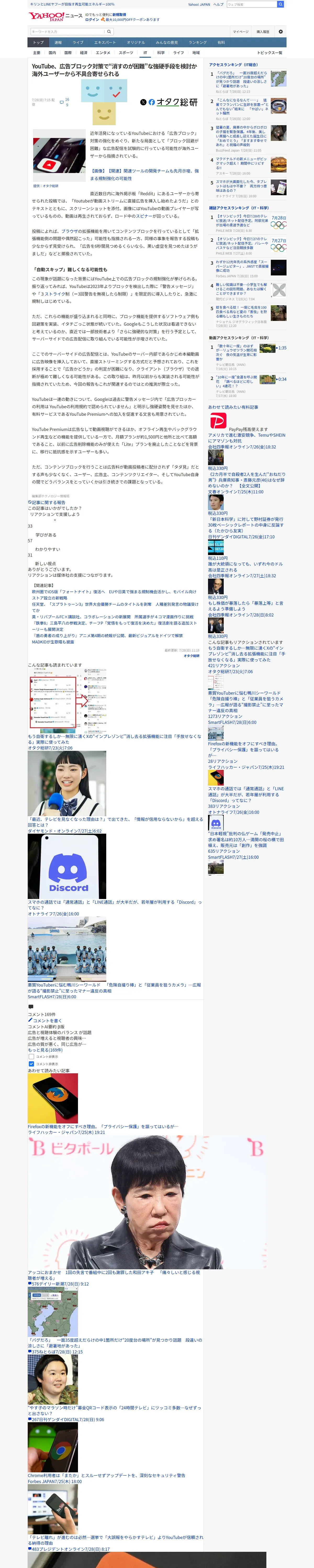Screen dimensions: 314x1568
Task: Uncheck the checked コメント非表示 checkbox
Action: [31, 1064]
